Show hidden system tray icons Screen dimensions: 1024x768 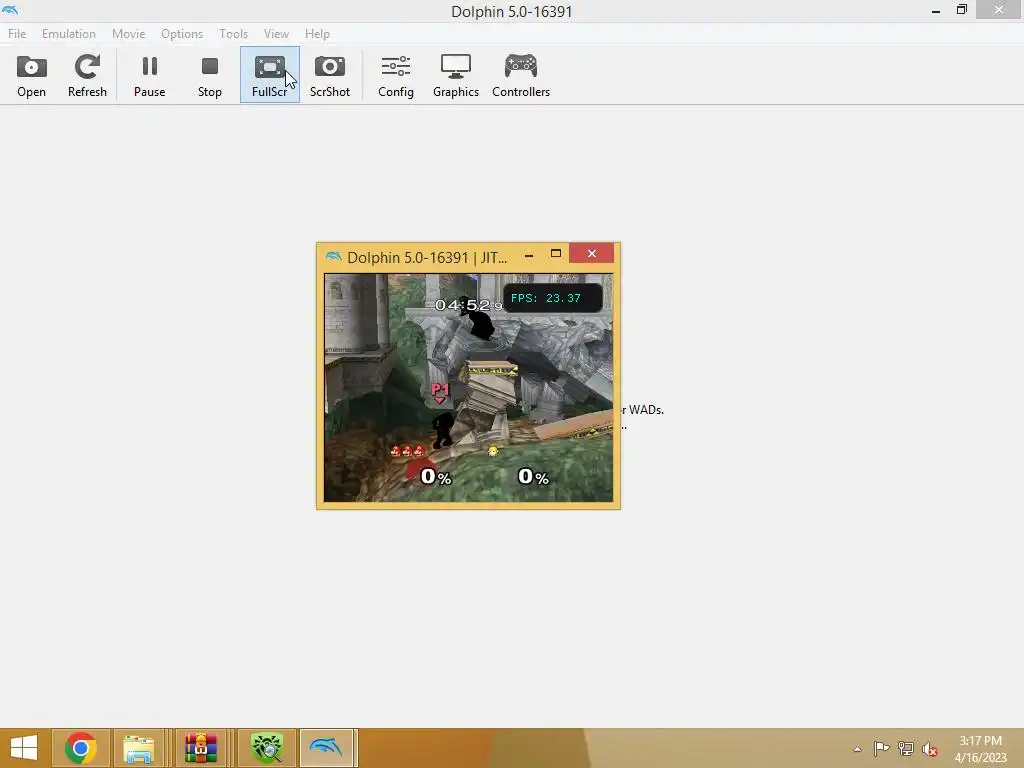pyautogui.click(x=857, y=749)
